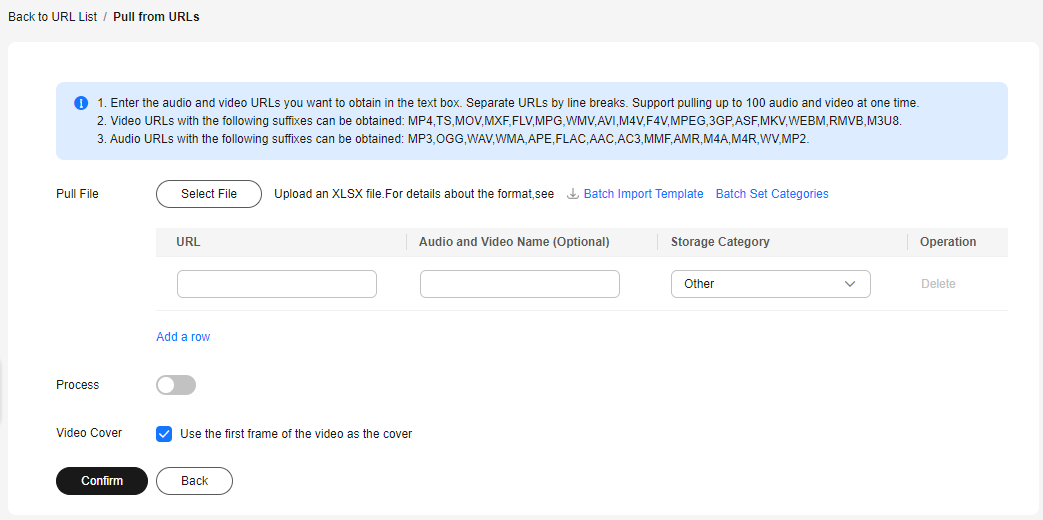1043x520 pixels.
Task: Go back via Back to URL List breadcrumb
Action: (x=53, y=17)
